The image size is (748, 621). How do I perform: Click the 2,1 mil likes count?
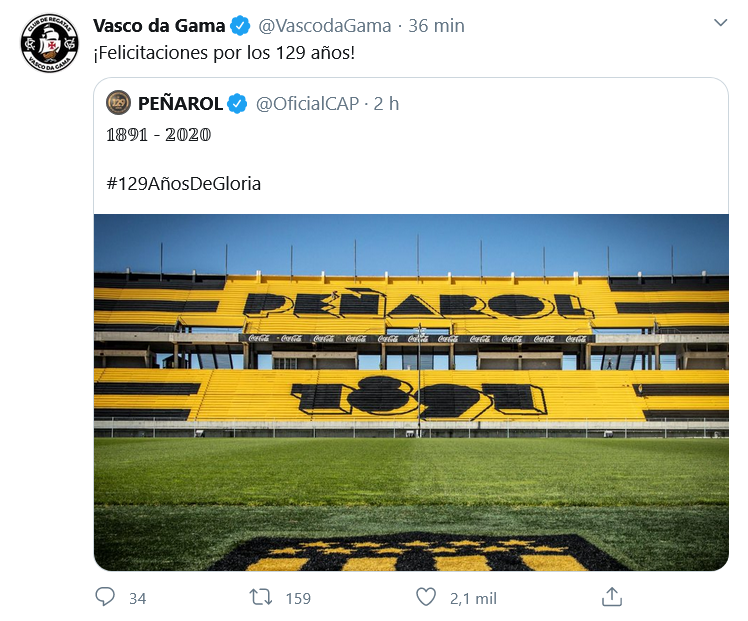click(473, 598)
